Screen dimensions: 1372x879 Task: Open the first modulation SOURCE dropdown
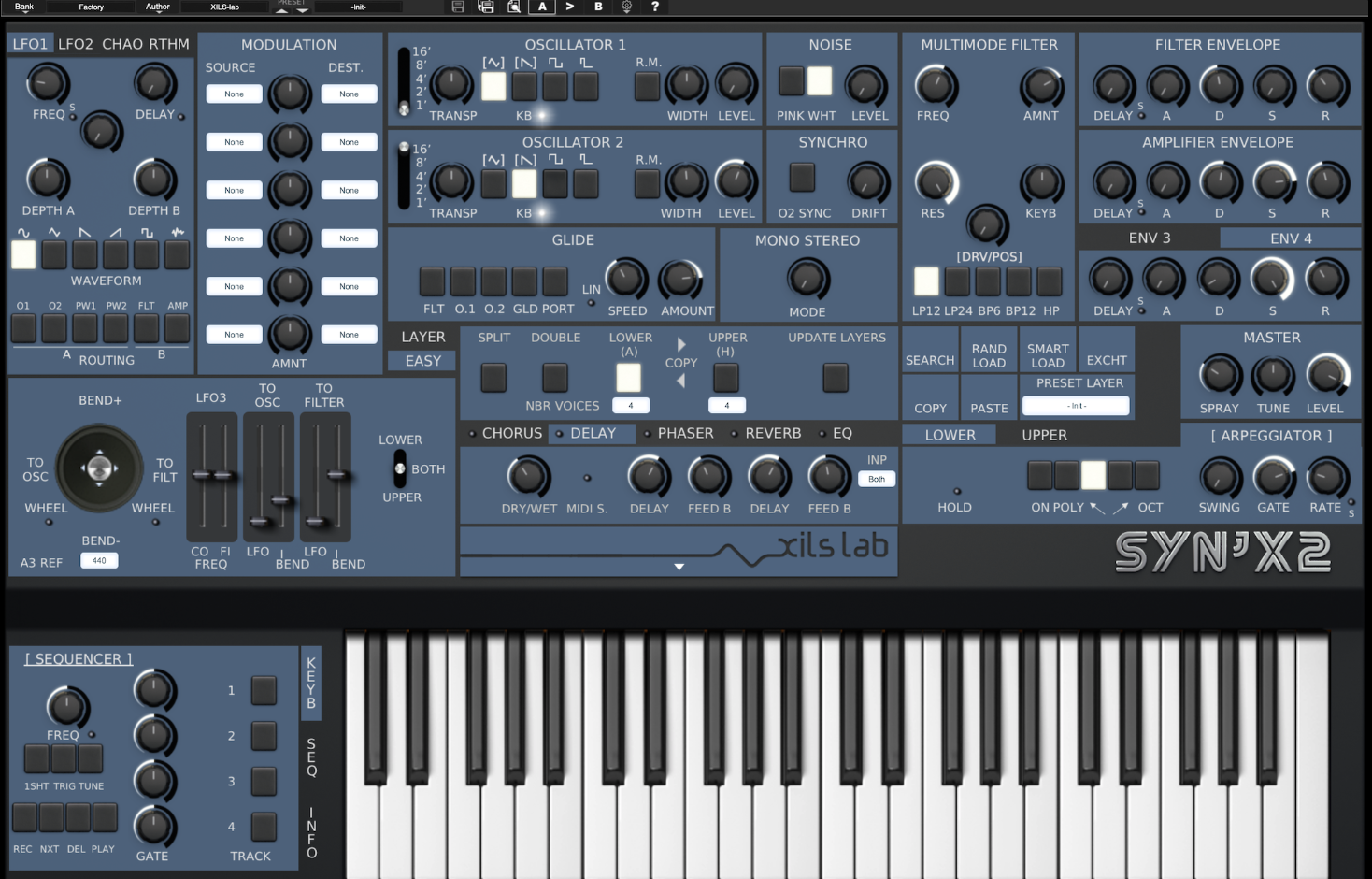(x=234, y=94)
